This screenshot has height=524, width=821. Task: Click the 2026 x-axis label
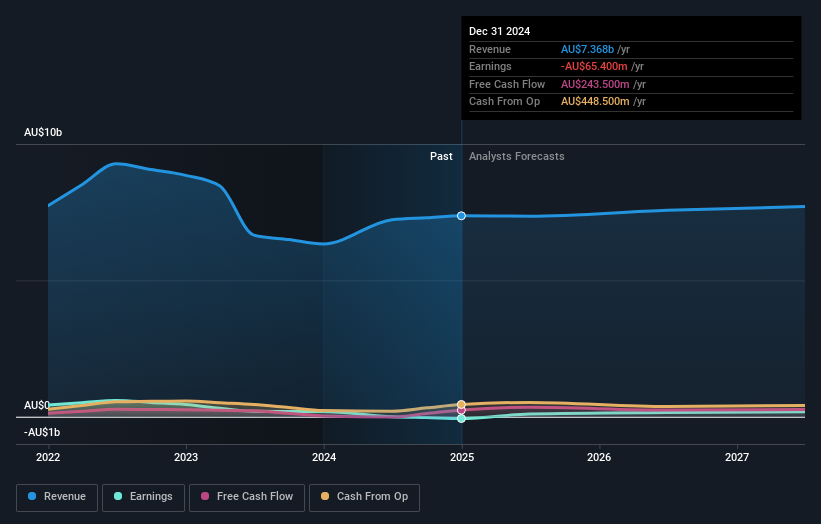pyautogui.click(x=599, y=457)
